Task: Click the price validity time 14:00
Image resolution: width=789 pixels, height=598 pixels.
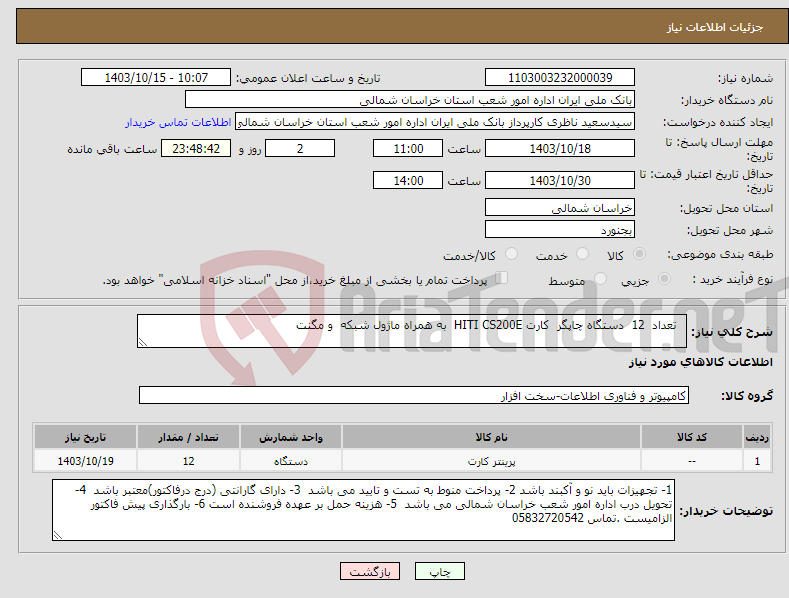Action: 408,180
